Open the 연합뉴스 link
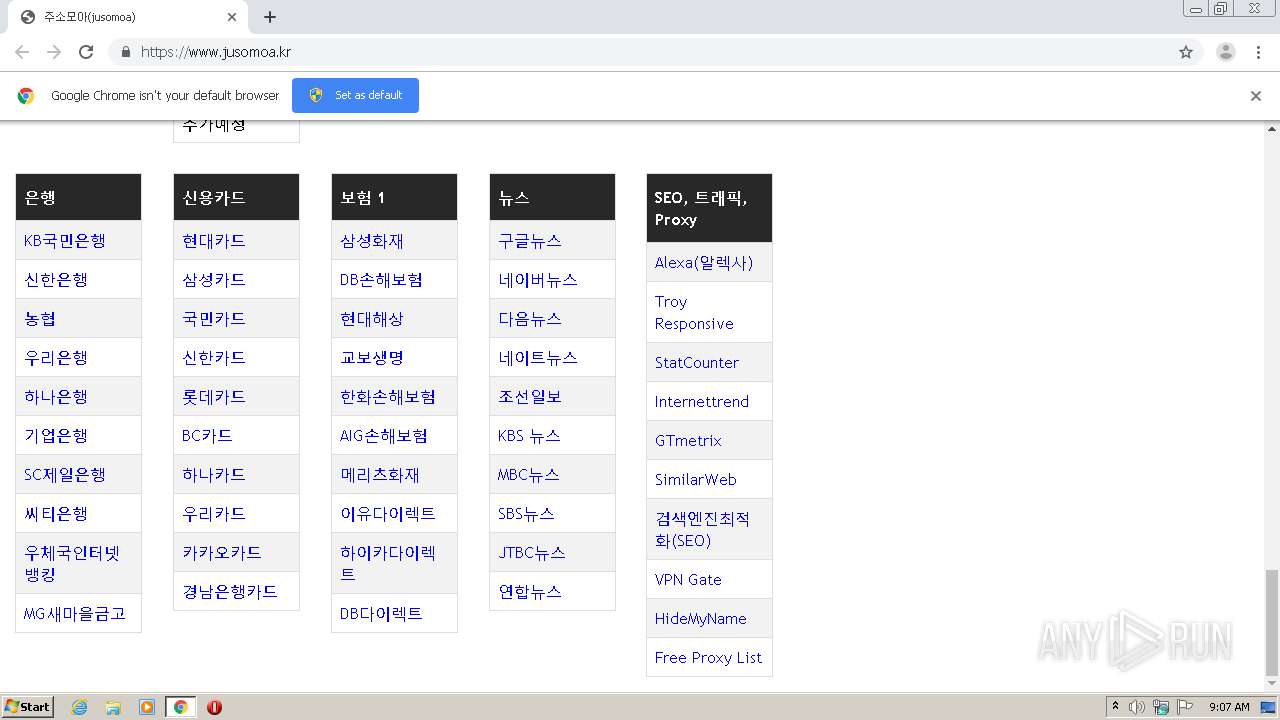Viewport: 1280px width, 720px height. tap(530, 592)
